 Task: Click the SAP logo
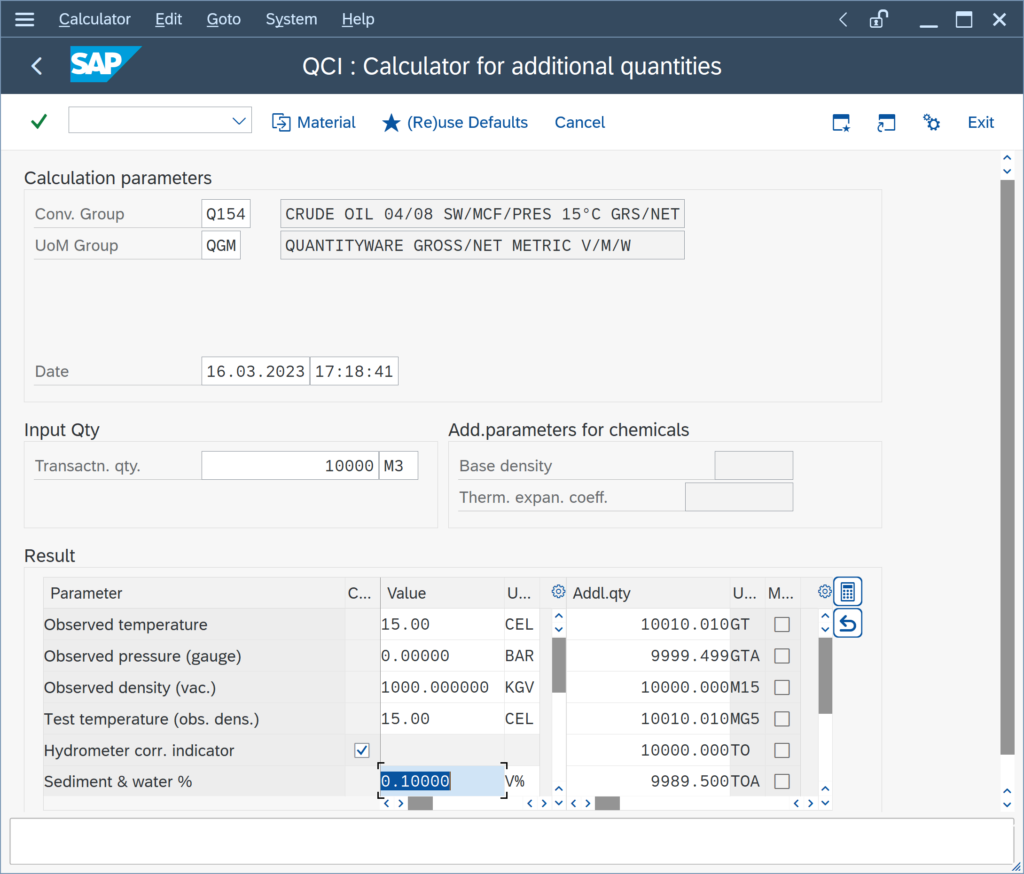coord(104,64)
